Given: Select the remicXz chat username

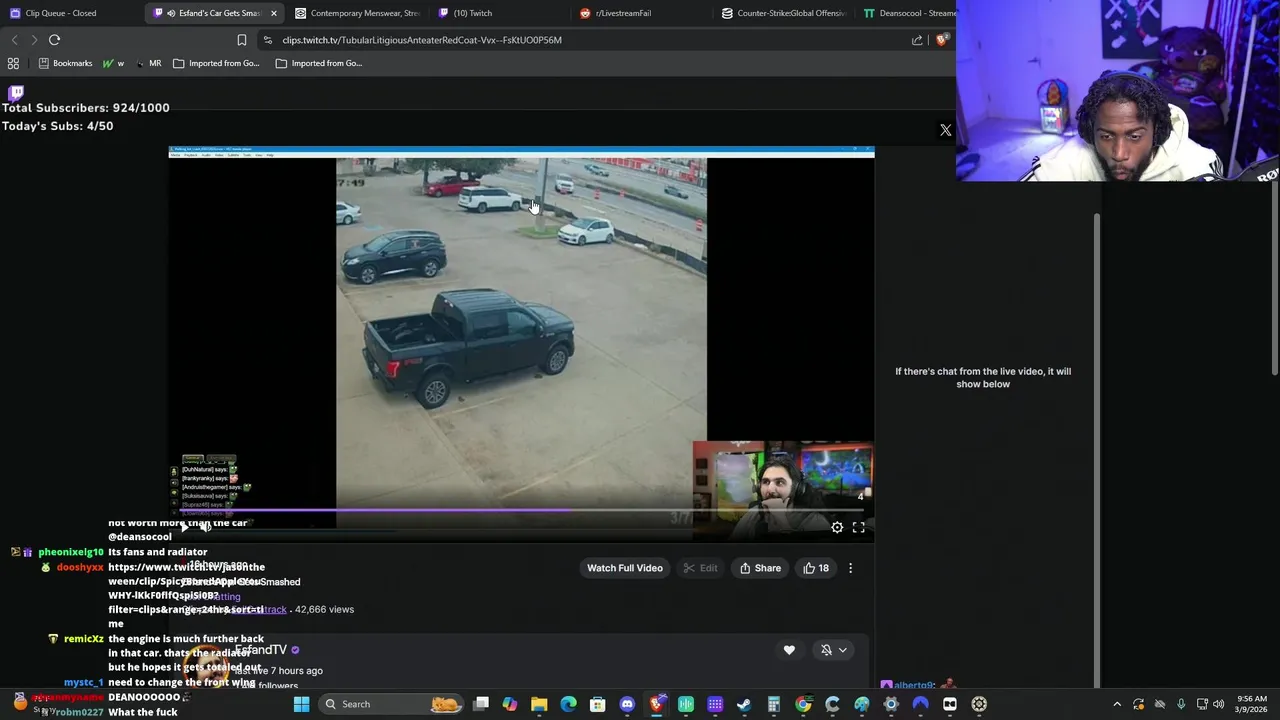Looking at the screenshot, I should [x=83, y=639].
